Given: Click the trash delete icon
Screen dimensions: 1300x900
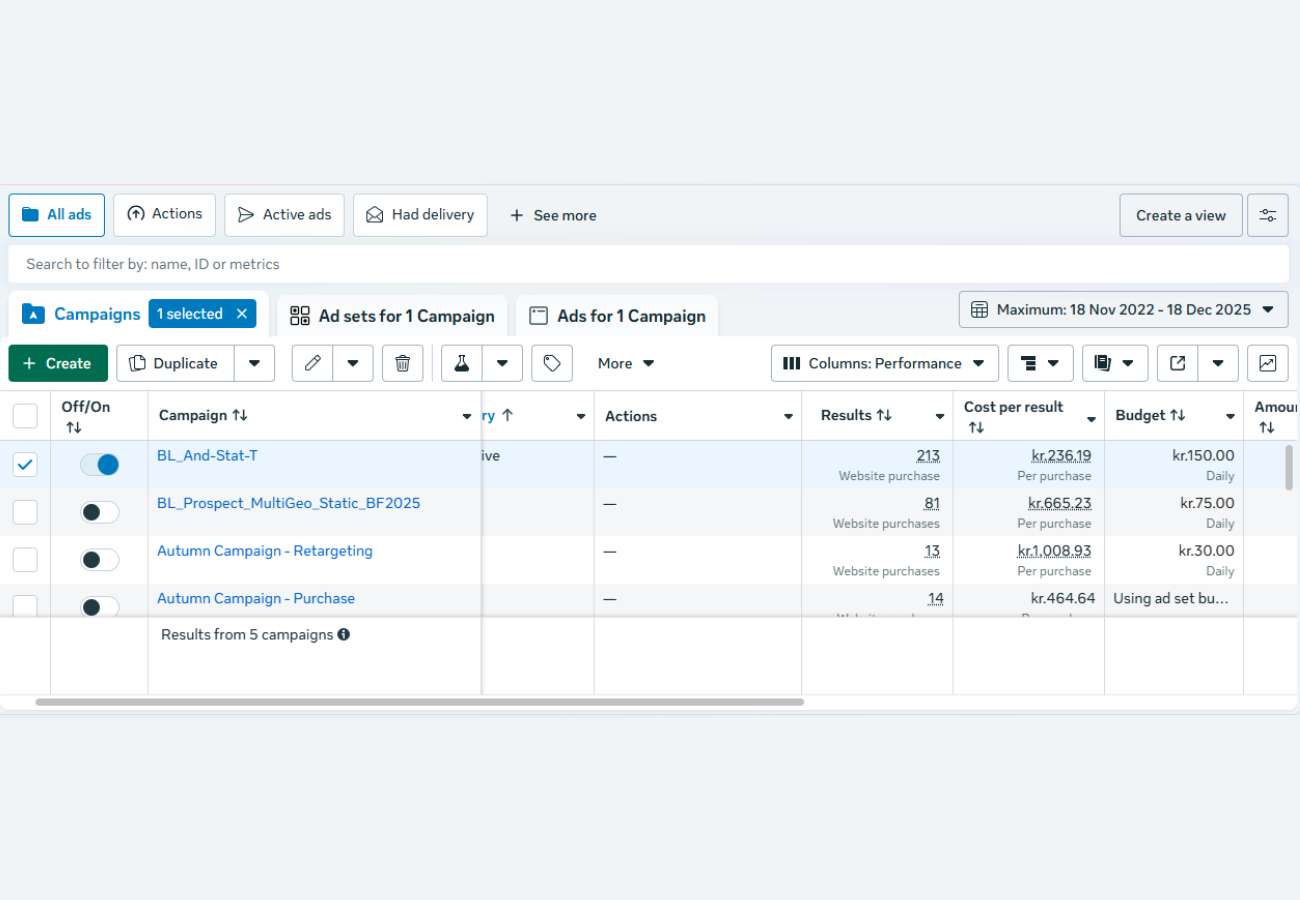Looking at the screenshot, I should [x=402, y=363].
